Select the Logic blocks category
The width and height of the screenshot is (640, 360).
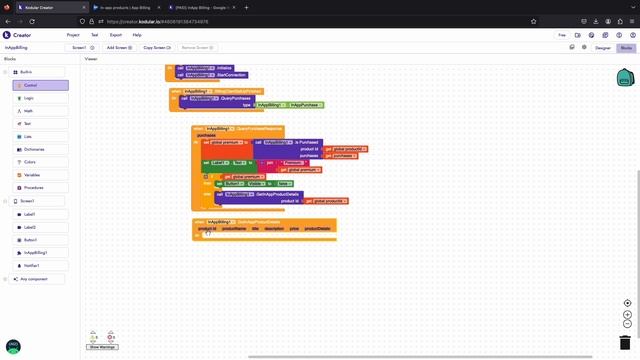coord(40,98)
